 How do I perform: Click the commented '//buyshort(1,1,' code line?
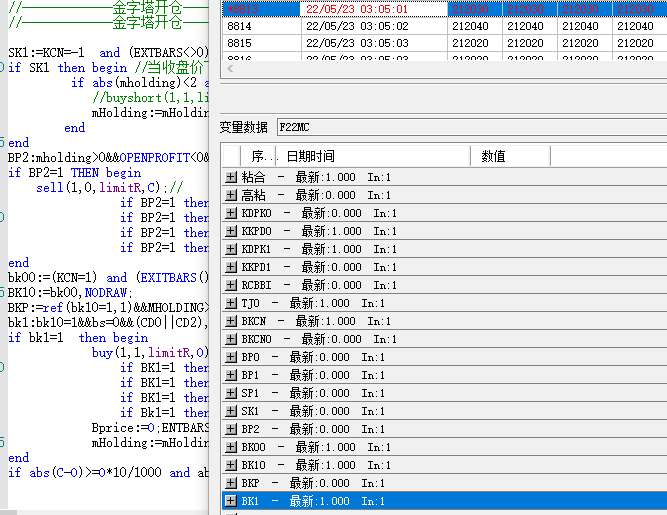point(150,98)
